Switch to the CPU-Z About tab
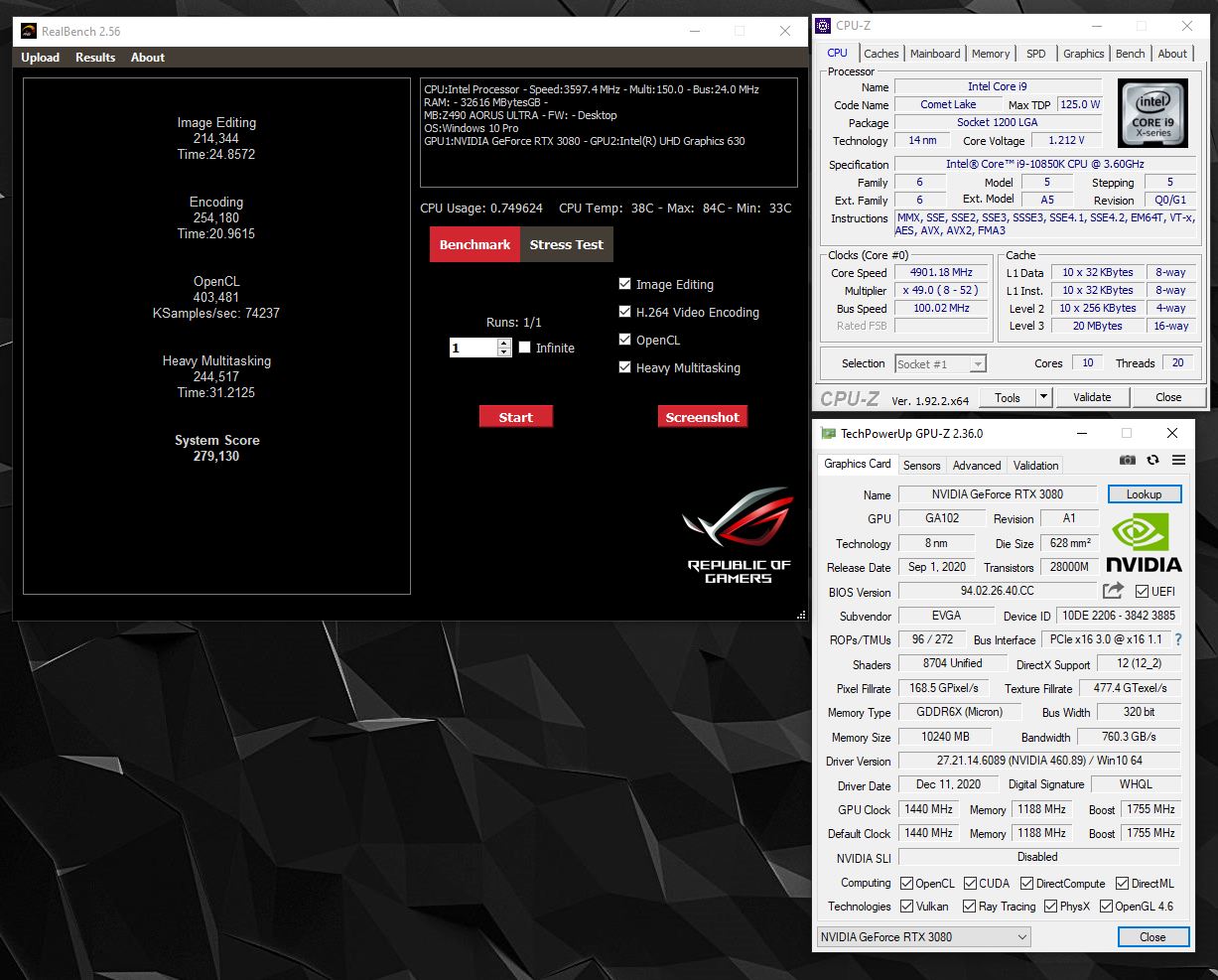1218x980 pixels. 1172,54
